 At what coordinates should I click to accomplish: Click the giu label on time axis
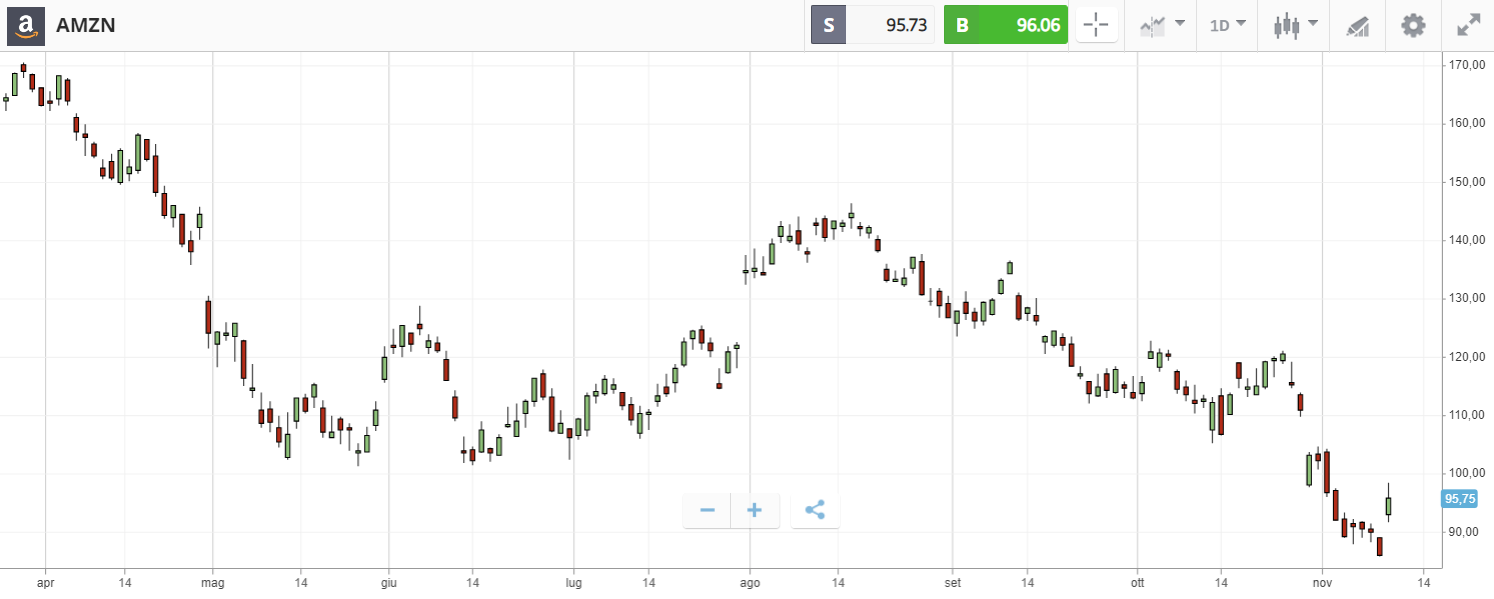(x=388, y=581)
